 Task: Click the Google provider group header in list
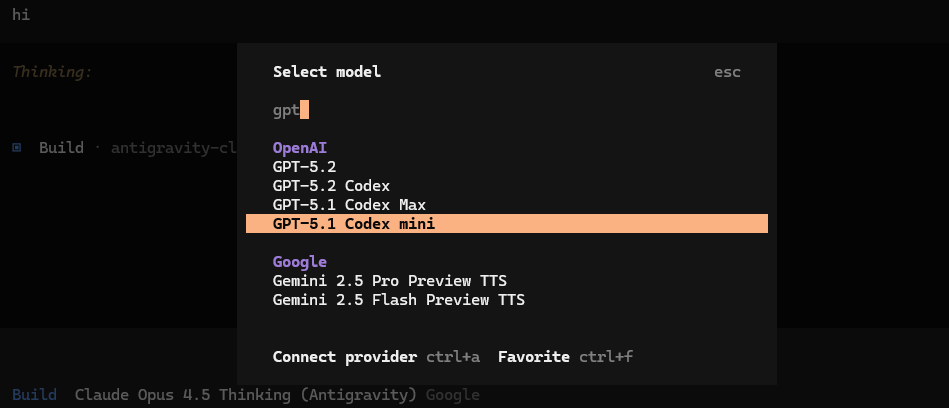point(300,262)
